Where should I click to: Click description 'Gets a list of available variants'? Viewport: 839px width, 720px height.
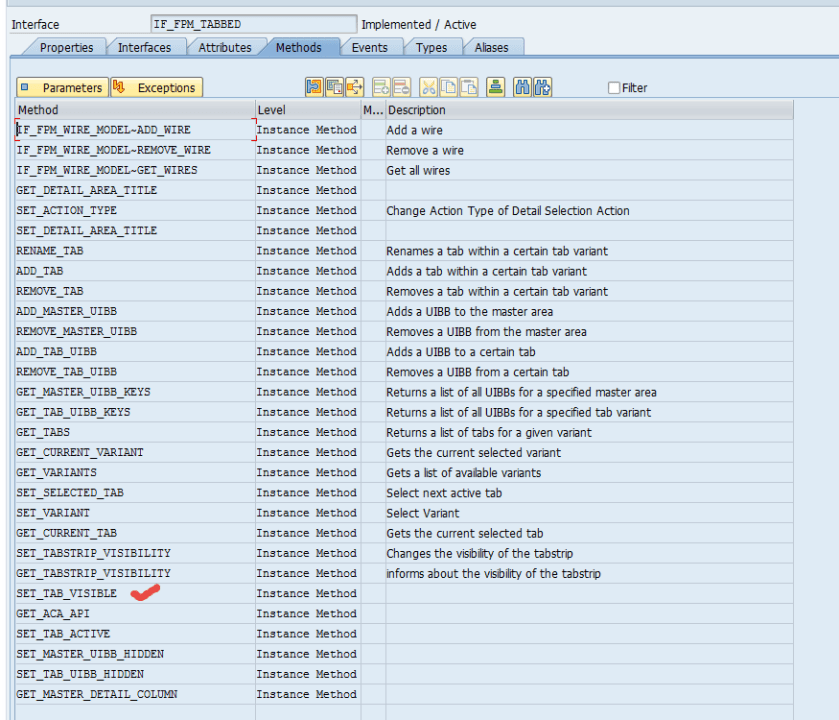coord(463,473)
